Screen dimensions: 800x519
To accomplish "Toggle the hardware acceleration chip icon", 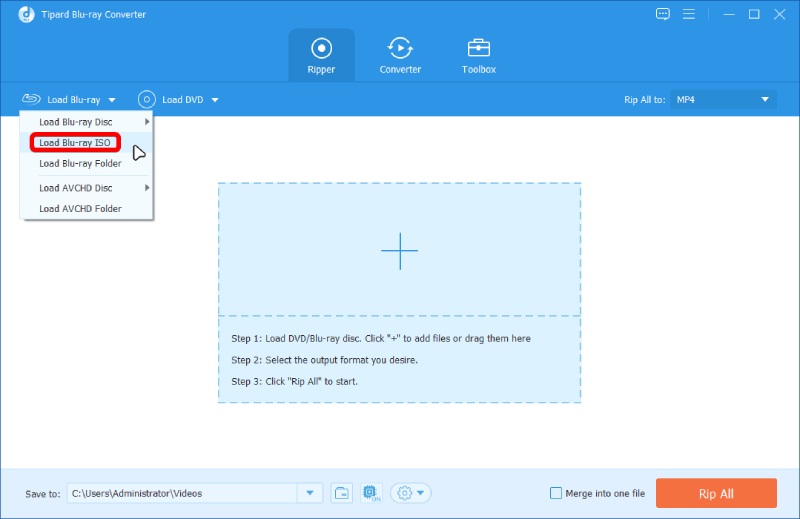I will point(371,493).
